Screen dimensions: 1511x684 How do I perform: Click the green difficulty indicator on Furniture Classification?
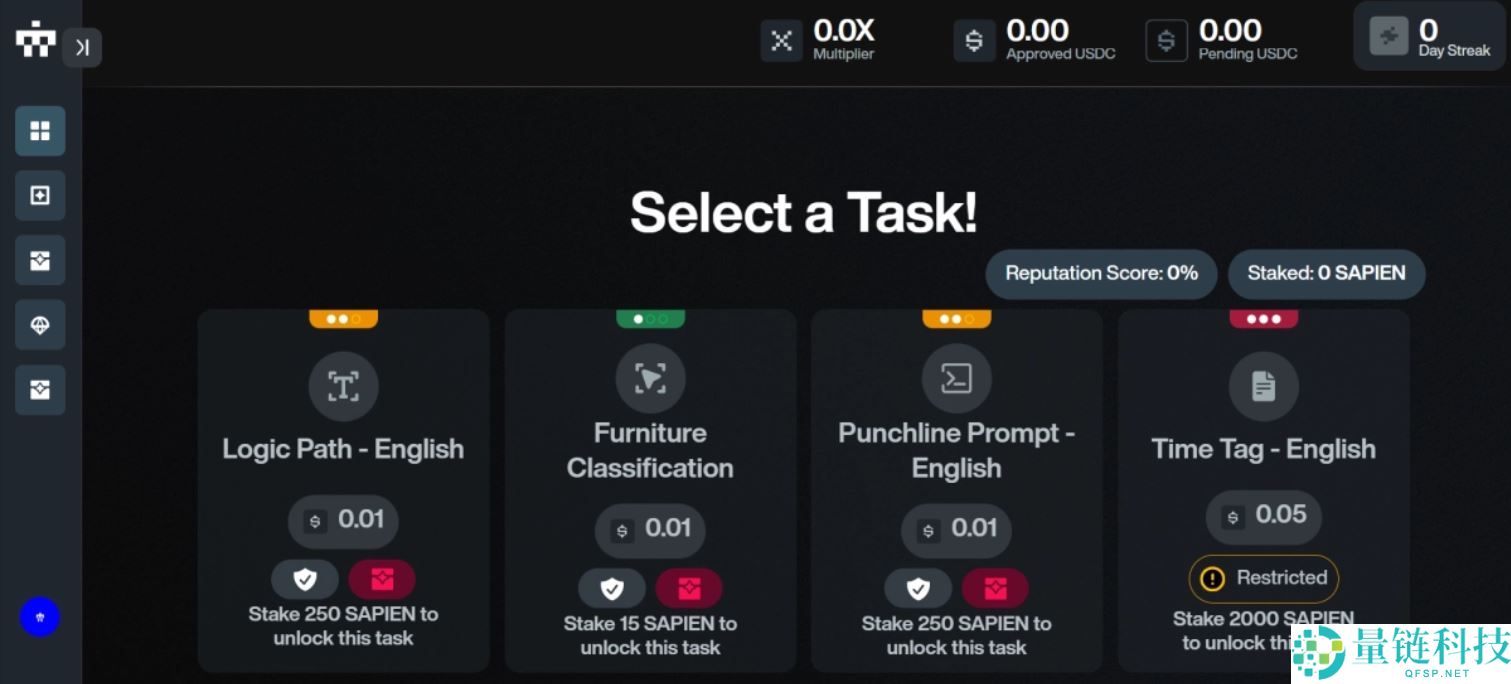point(650,319)
